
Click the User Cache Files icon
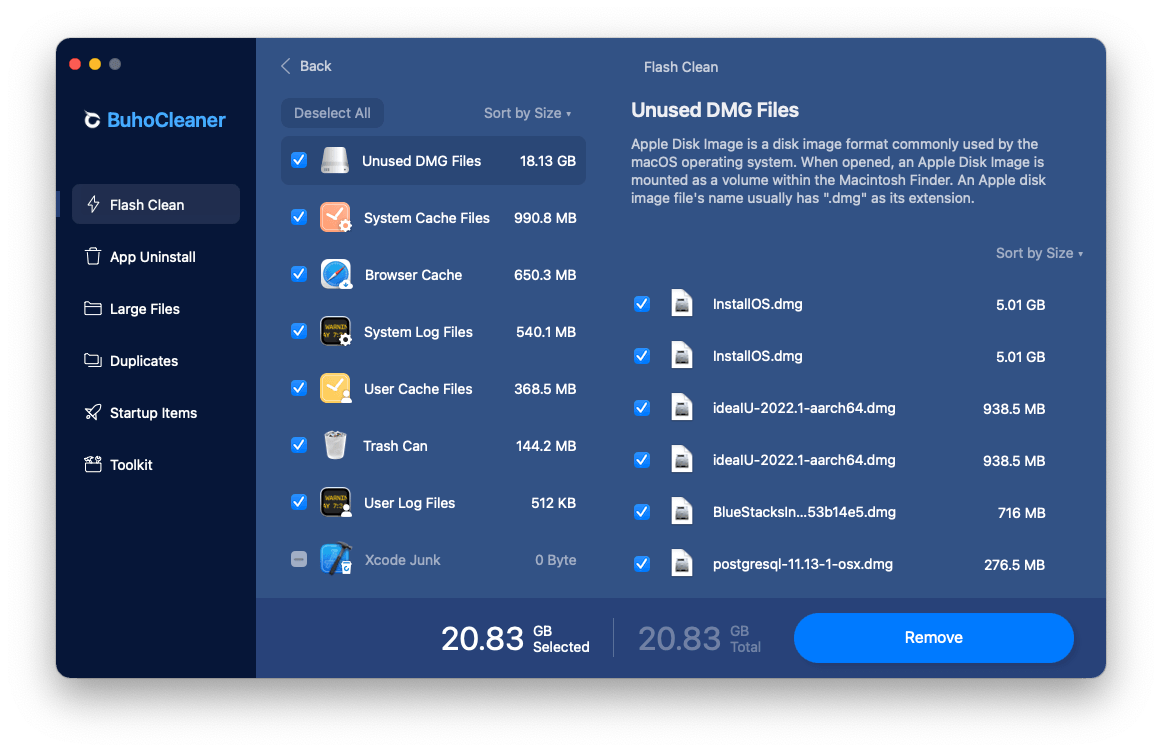[x=336, y=388]
